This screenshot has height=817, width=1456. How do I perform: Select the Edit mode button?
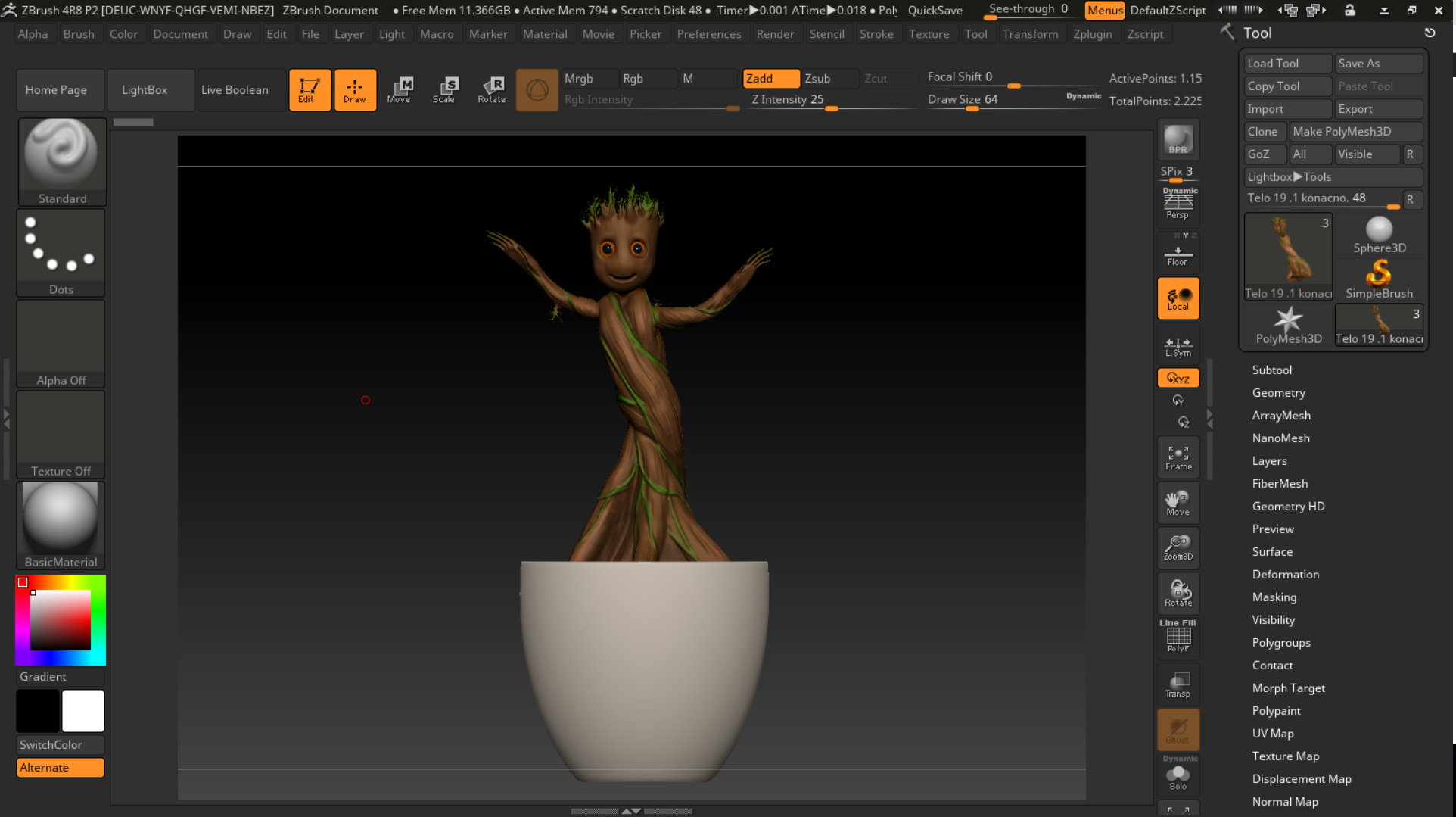pos(310,90)
